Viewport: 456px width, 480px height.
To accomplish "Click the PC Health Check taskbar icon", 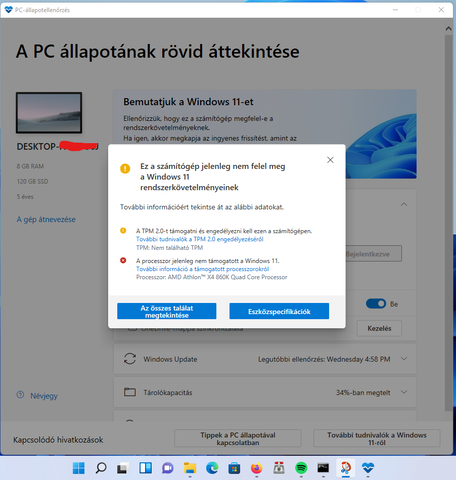I will 368,468.
